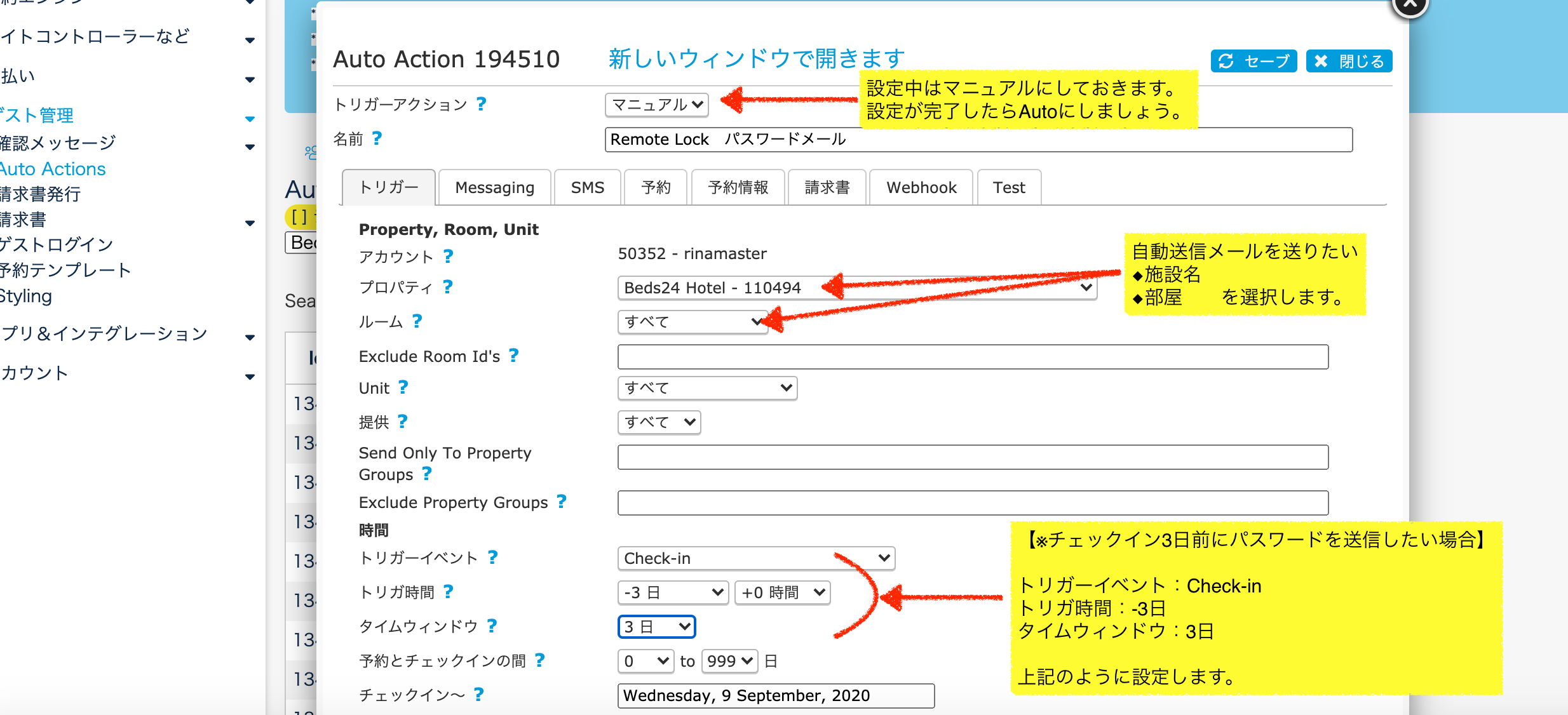The image size is (1568, 715).
Task: Click help icon beside Exclude Property Groups
Action: pyautogui.click(x=562, y=502)
